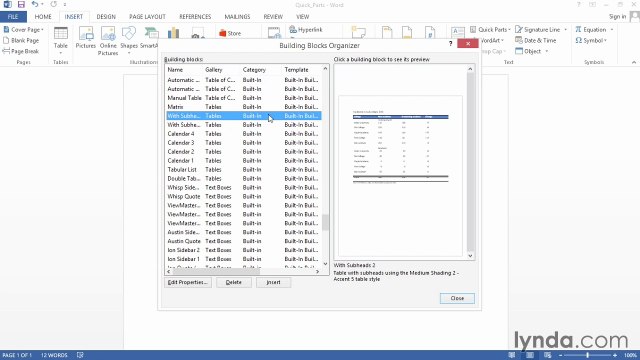Viewport: 640px width, 360px height.
Task: Click the zoom slider handle in status bar
Action: pos(587,356)
